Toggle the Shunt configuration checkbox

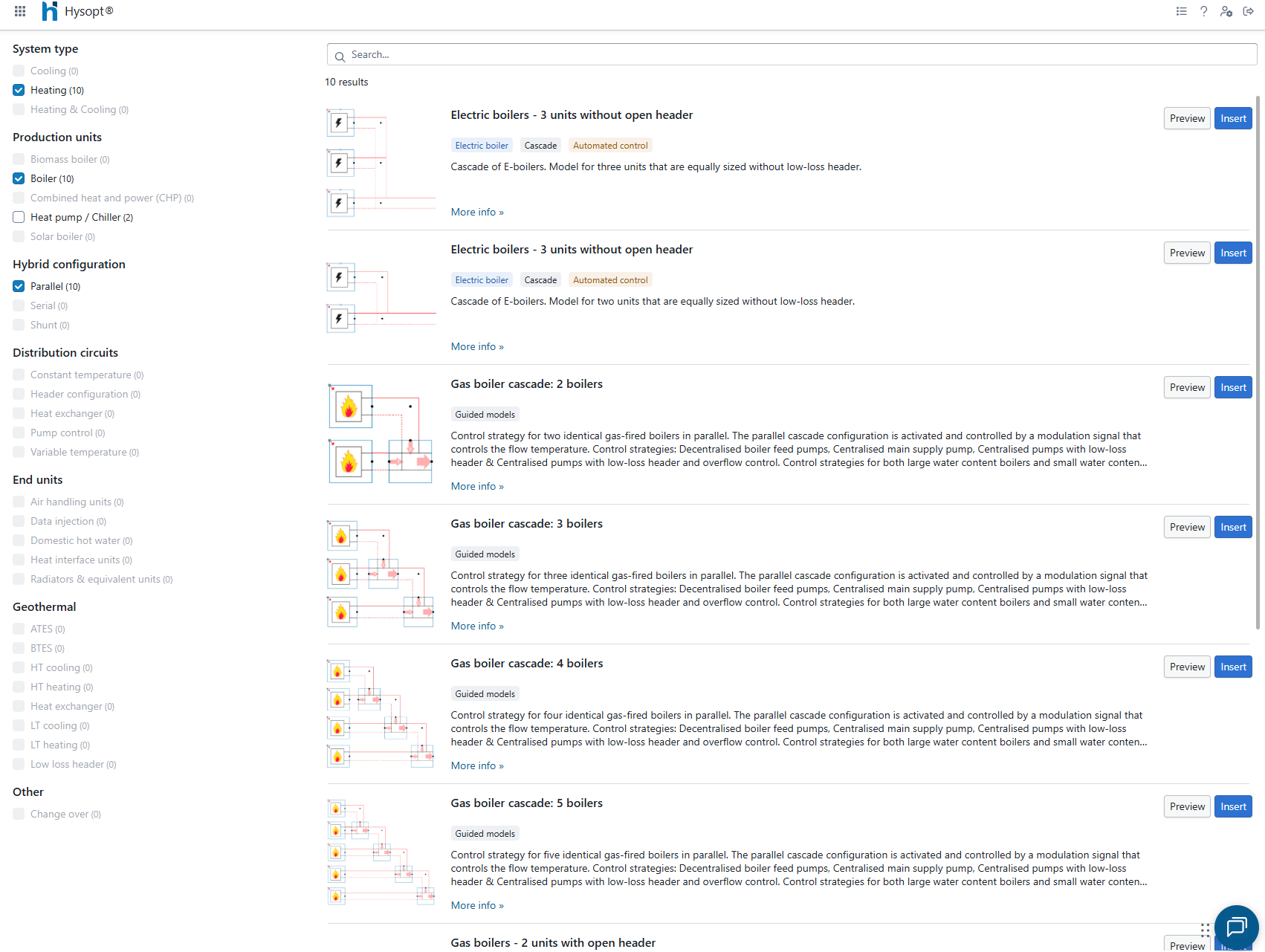(x=19, y=325)
